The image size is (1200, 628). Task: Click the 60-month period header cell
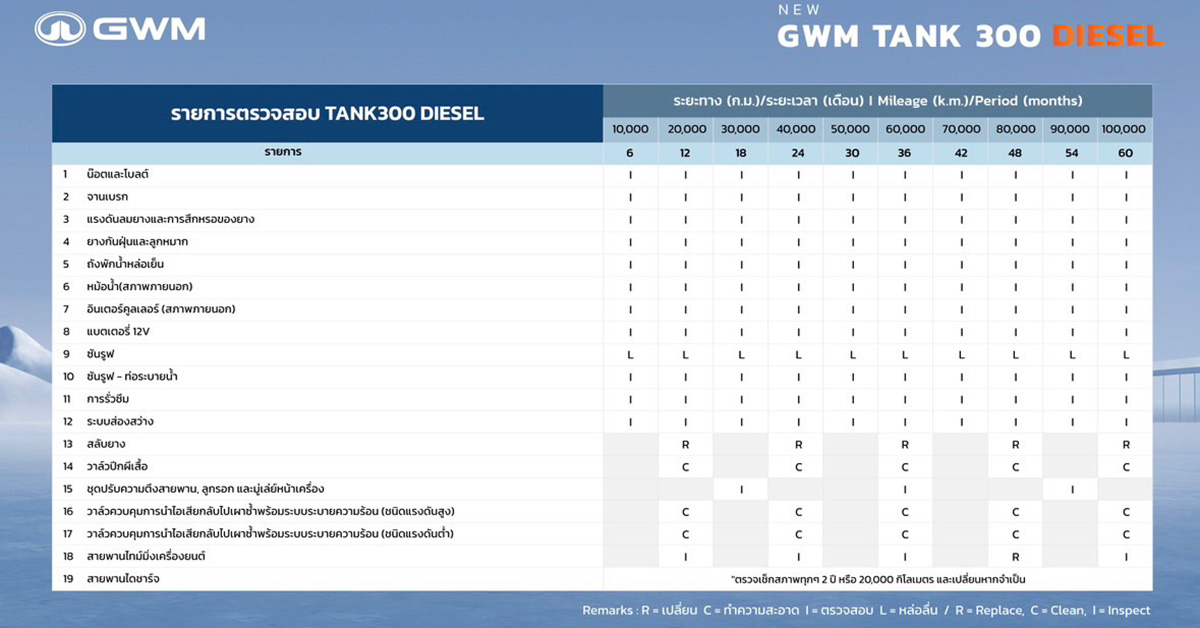pos(1125,153)
